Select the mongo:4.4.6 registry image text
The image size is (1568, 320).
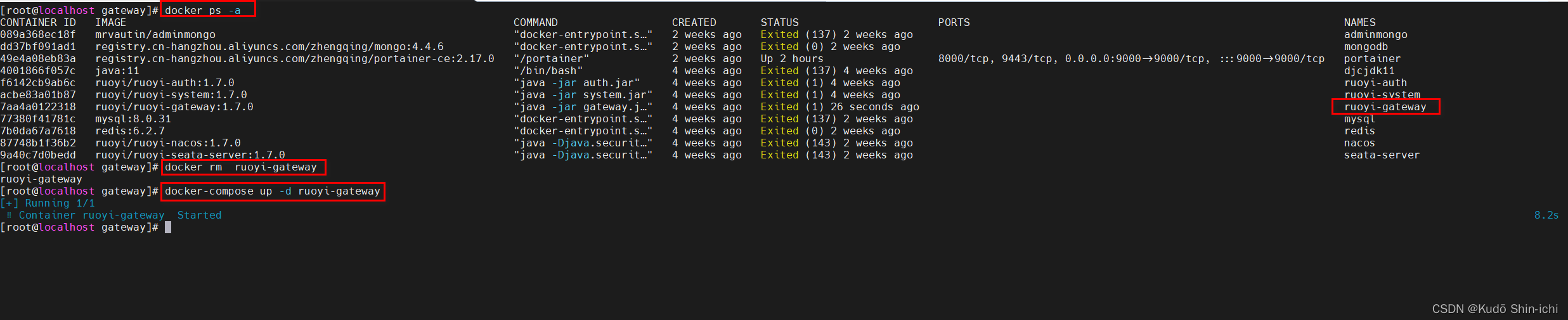(x=269, y=47)
